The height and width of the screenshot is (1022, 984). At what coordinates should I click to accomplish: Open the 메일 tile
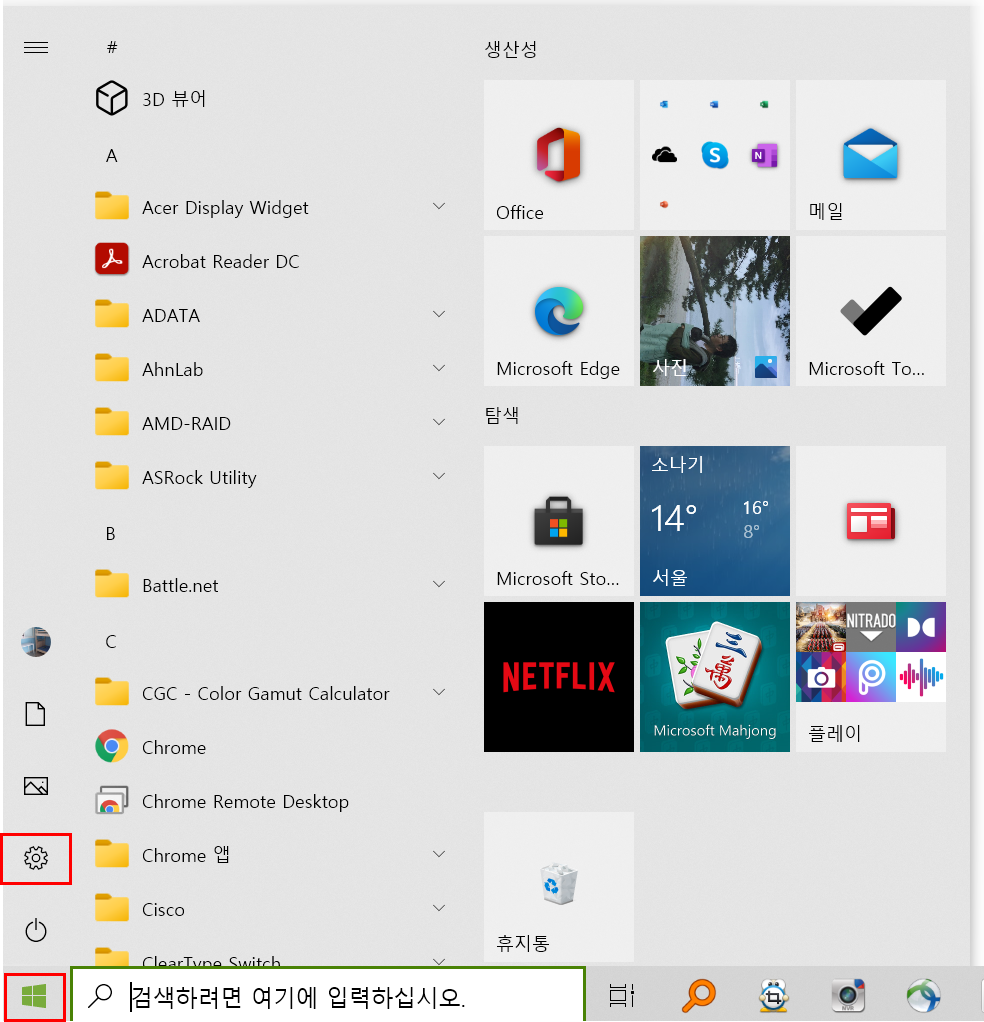pyautogui.click(x=871, y=155)
